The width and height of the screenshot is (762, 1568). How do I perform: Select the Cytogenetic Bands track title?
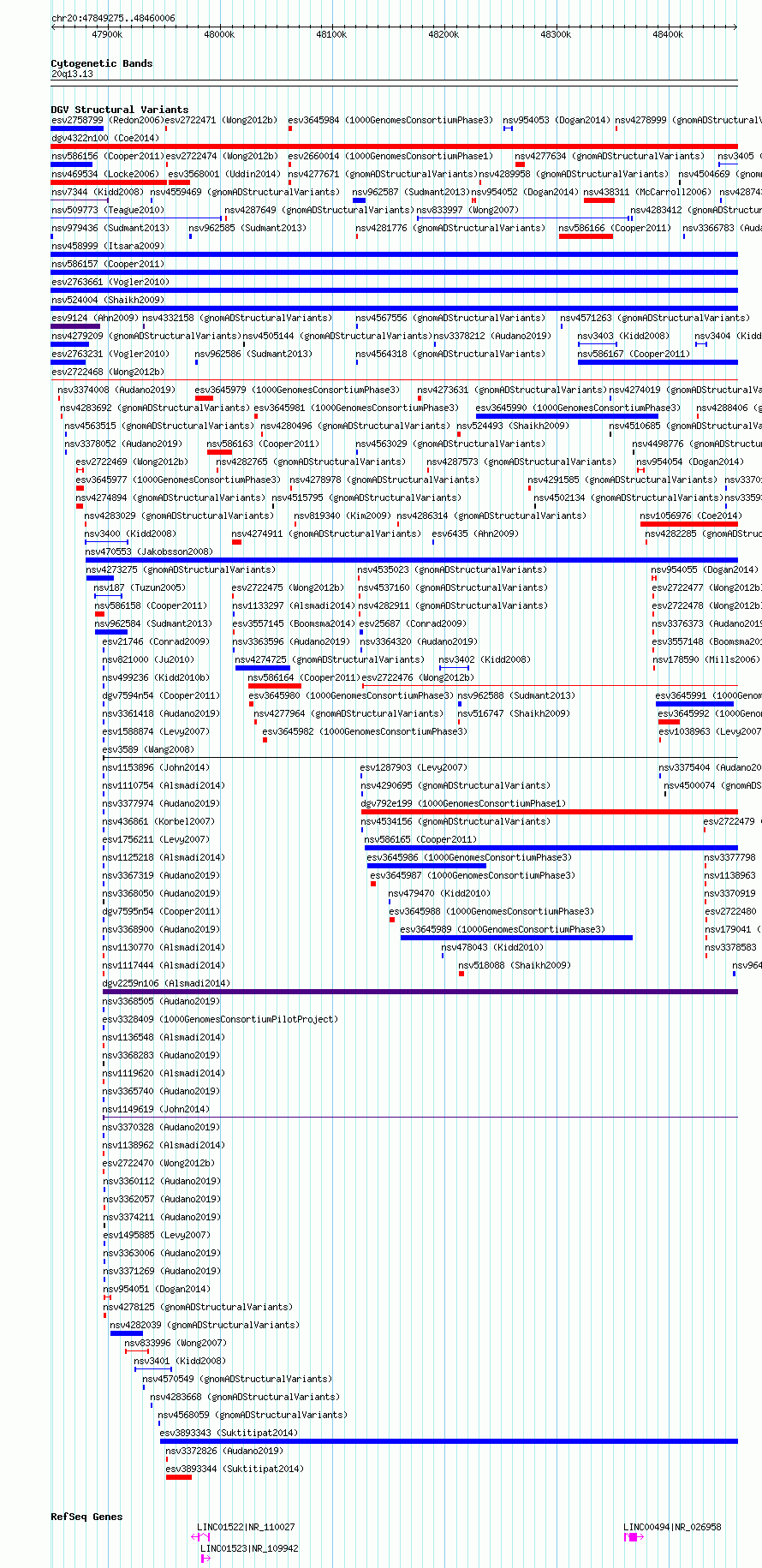click(102, 63)
